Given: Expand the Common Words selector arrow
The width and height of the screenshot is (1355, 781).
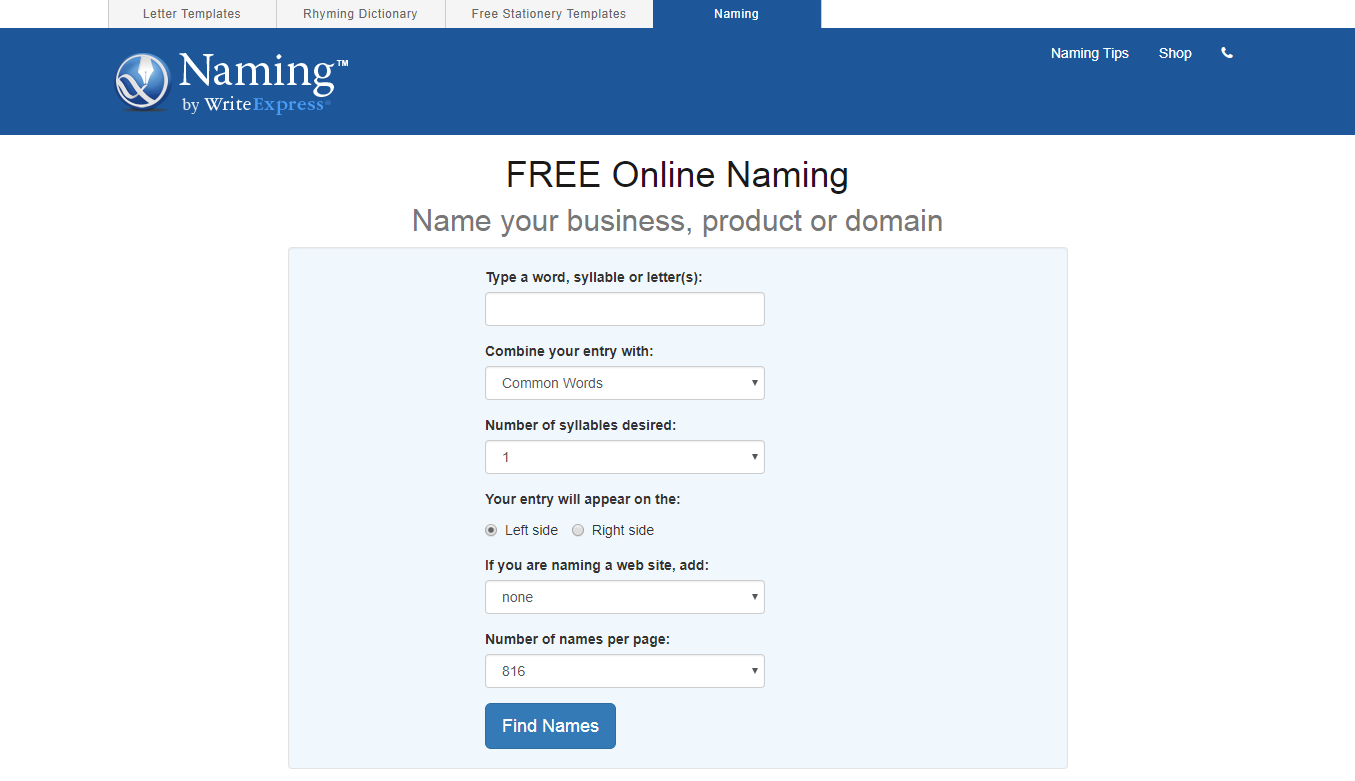Looking at the screenshot, I should pos(755,383).
